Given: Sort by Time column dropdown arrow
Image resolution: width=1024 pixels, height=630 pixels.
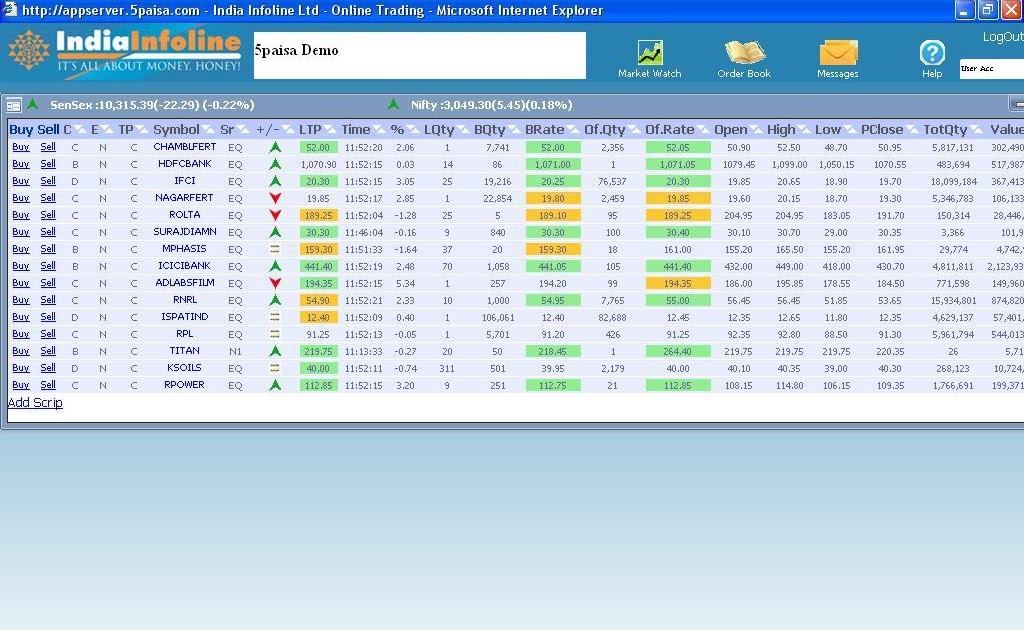Looking at the screenshot, I should 379,129.
